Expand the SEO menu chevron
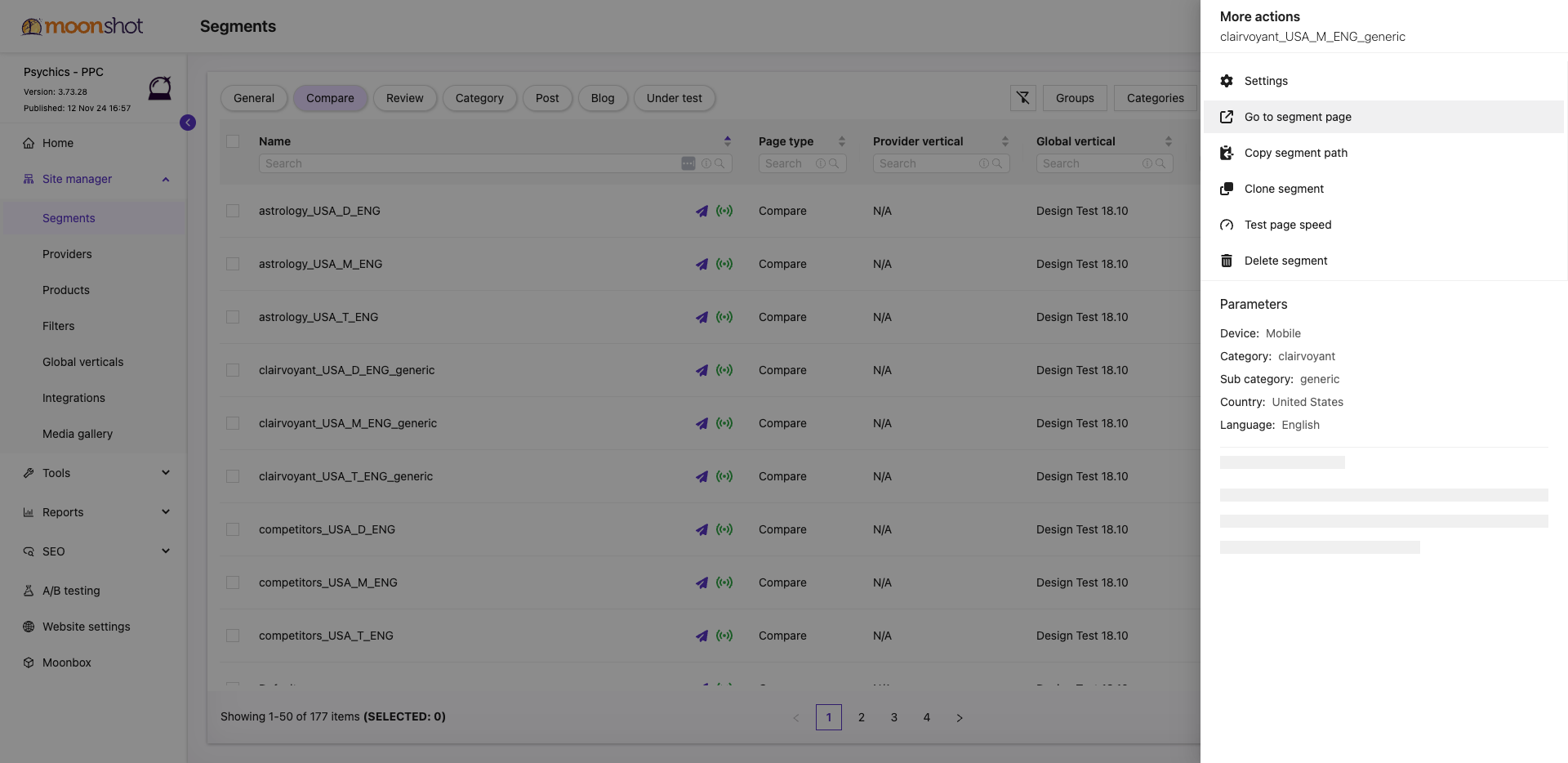 pyautogui.click(x=166, y=551)
